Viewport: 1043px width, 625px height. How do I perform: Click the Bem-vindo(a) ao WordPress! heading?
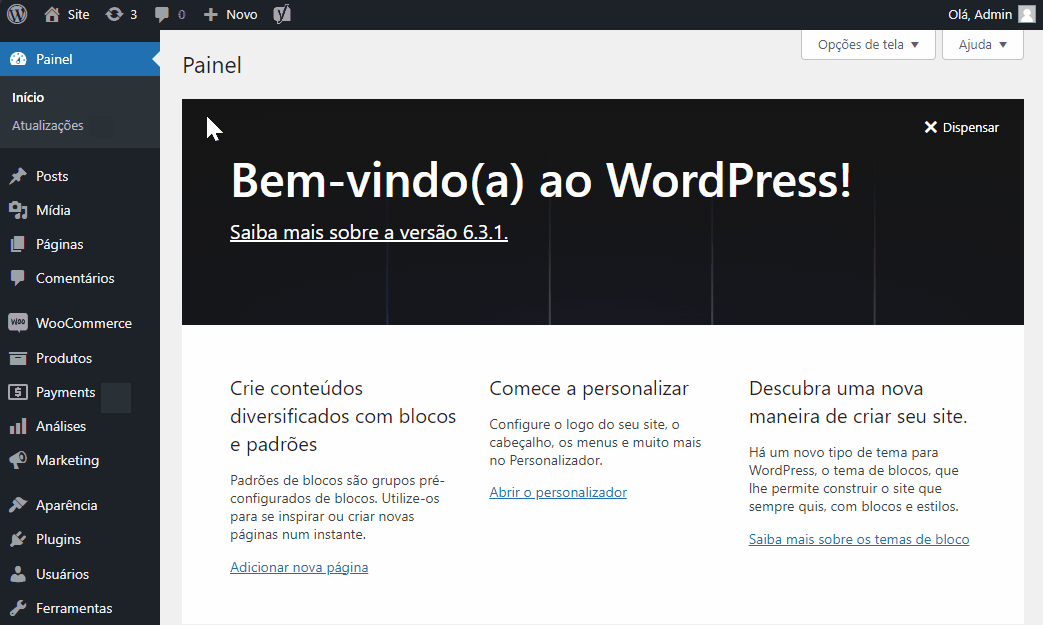tap(541, 180)
